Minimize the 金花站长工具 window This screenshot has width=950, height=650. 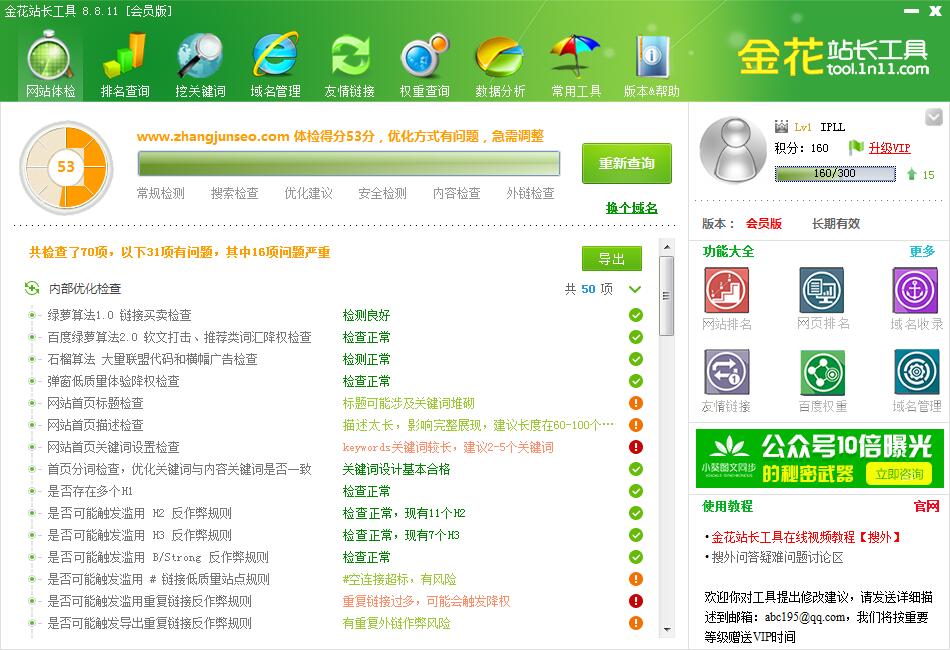912,11
